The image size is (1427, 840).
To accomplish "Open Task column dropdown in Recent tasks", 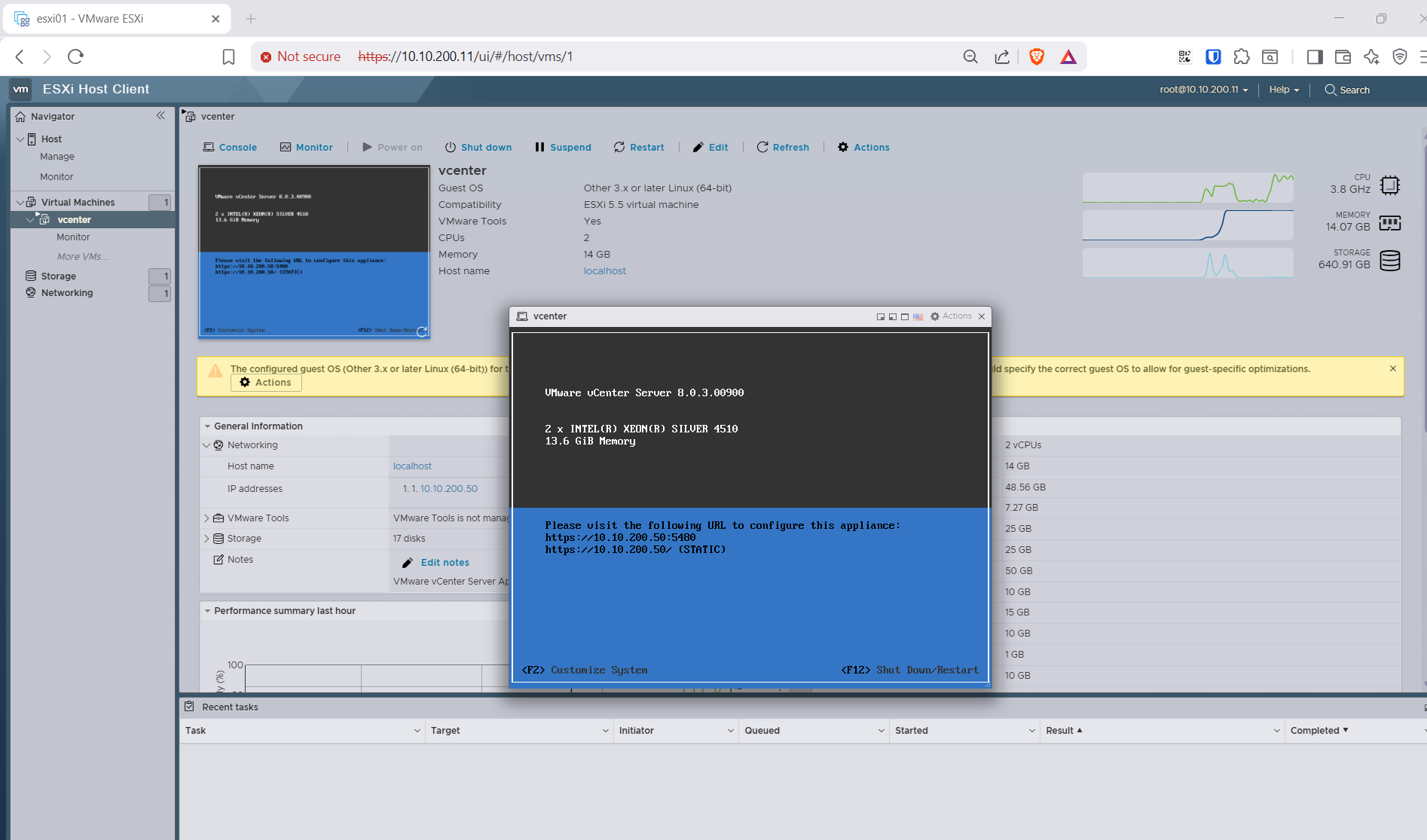I will (x=417, y=731).
